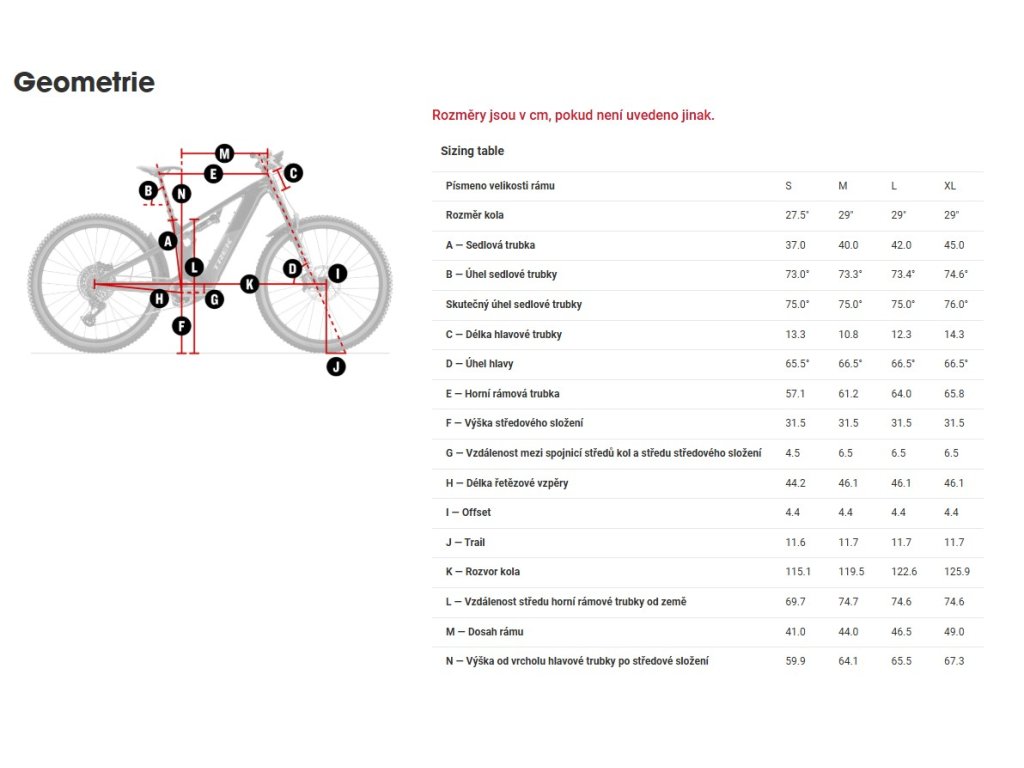Screen dimensions: 1024x768
Task: Select the L standover marker
Action: point(194,266)
